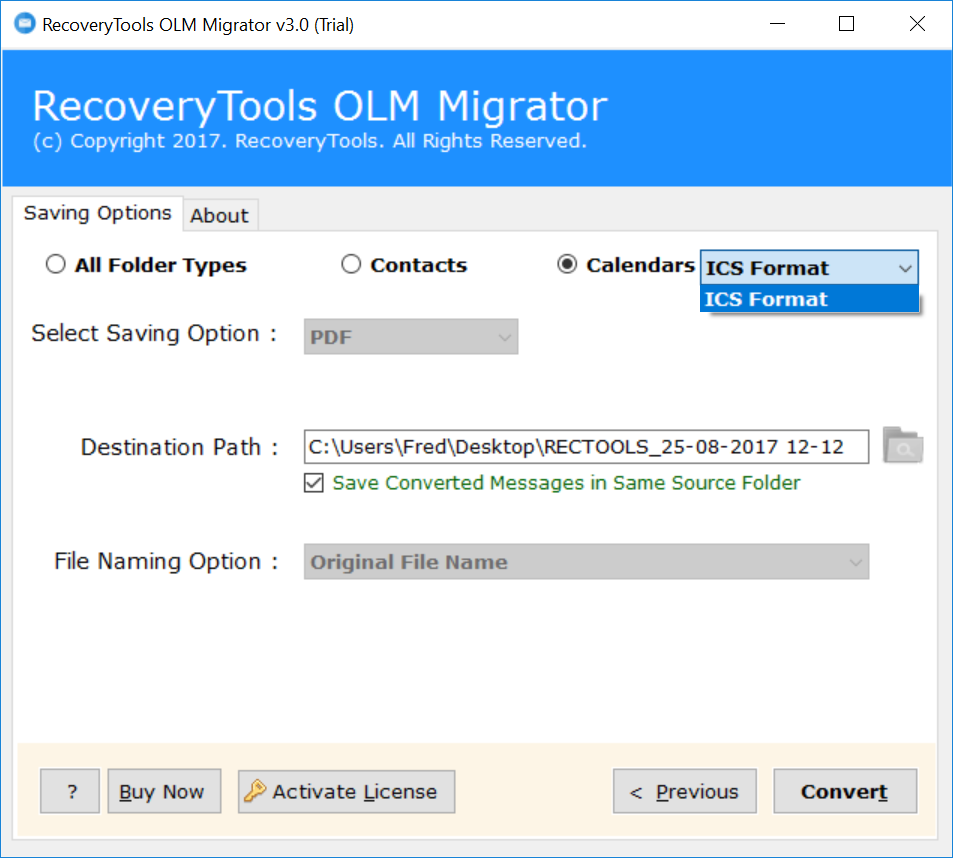Click into the Destination Path text field
The image size is (953, 858).
point(586,447)
